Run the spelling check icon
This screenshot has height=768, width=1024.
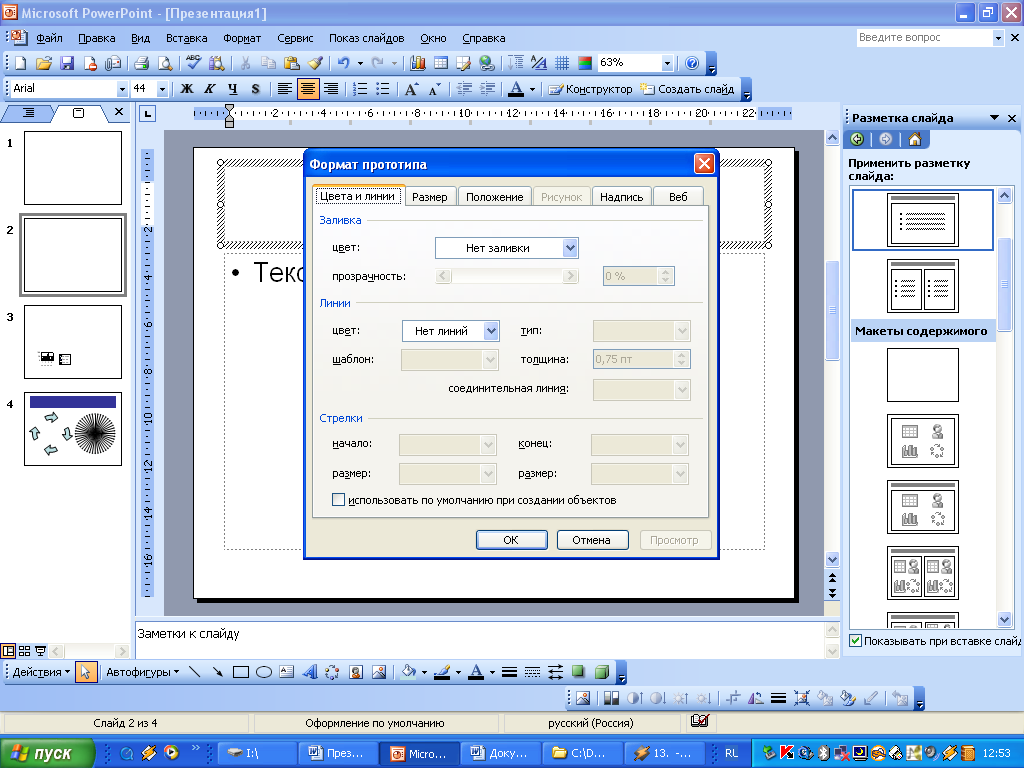click(193, 63)
